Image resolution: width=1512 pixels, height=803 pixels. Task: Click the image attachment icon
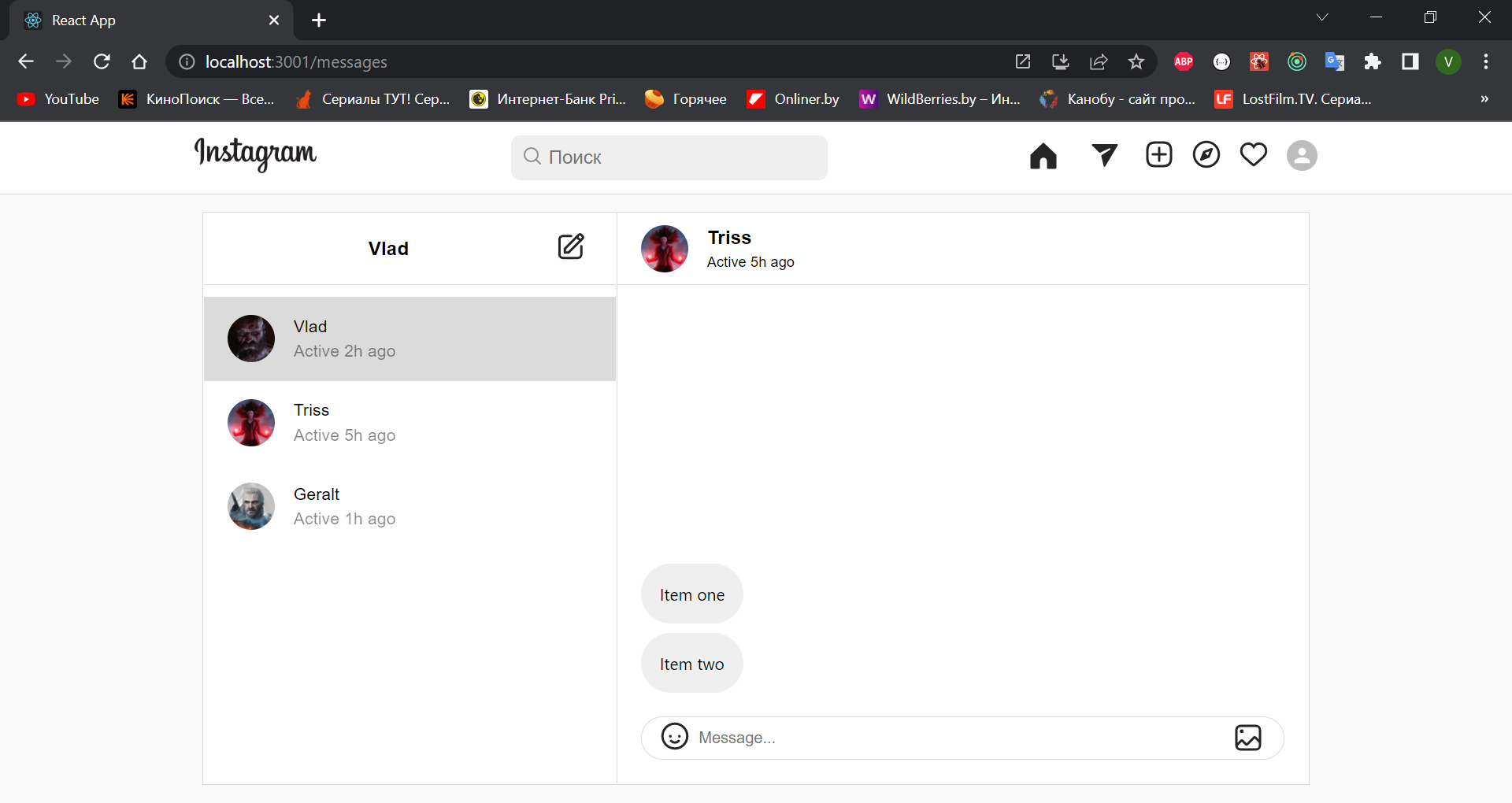1248,738
